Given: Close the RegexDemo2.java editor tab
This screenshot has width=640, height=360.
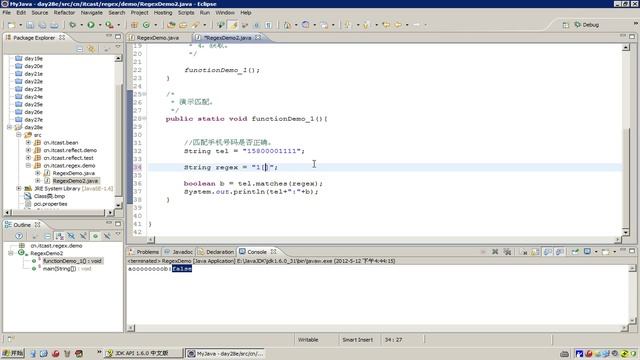Looking at the screenshot, I should pyautogui.click(x=258, y=37).
